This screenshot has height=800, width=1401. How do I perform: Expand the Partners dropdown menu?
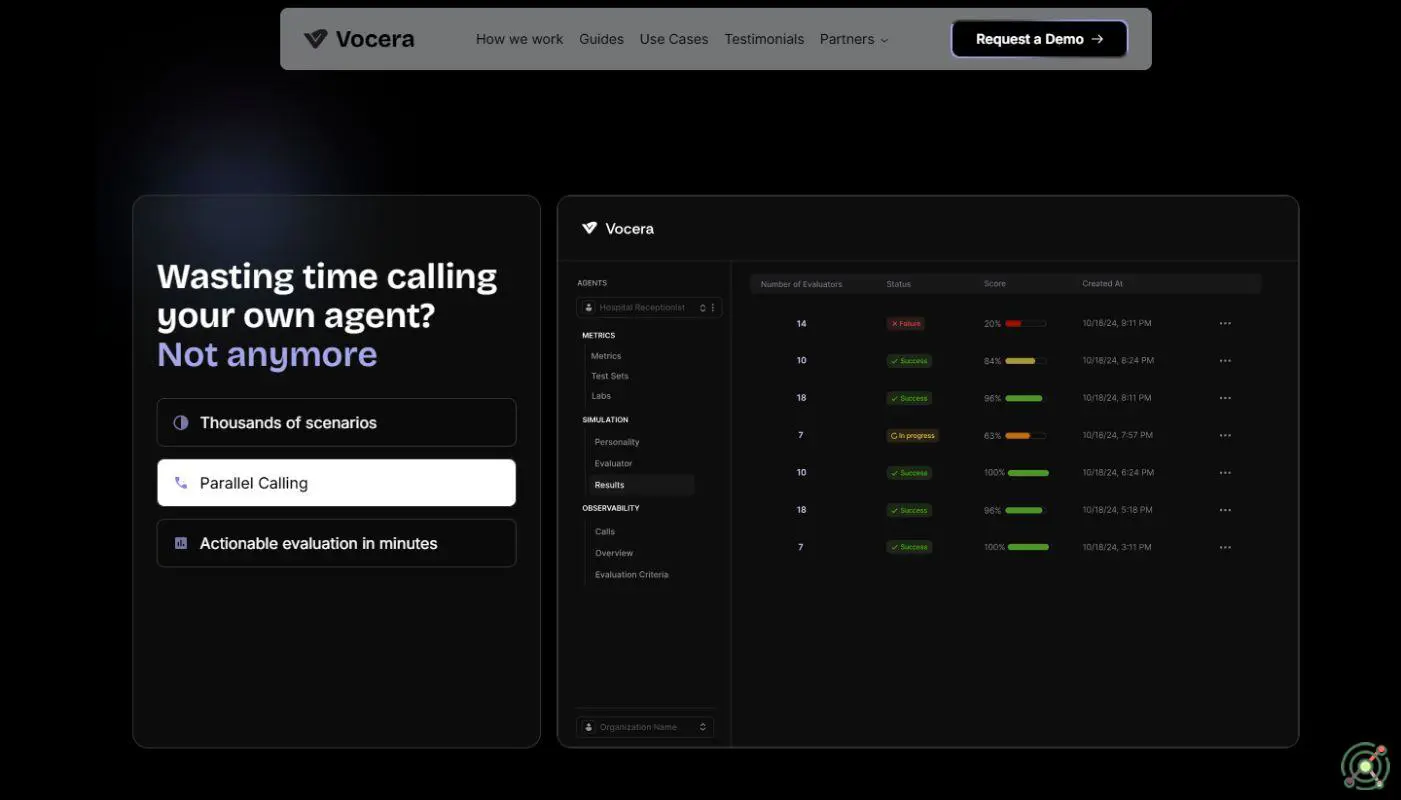click(x=853, y=39)
